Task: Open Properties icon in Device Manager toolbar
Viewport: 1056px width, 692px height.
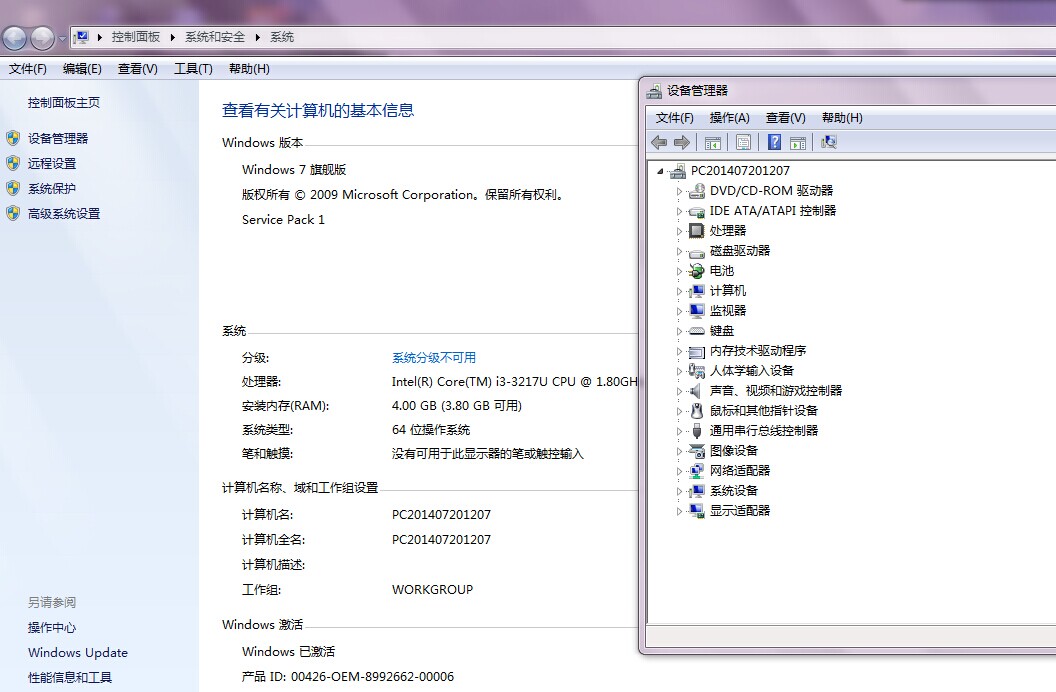Action: pos(744,142)
